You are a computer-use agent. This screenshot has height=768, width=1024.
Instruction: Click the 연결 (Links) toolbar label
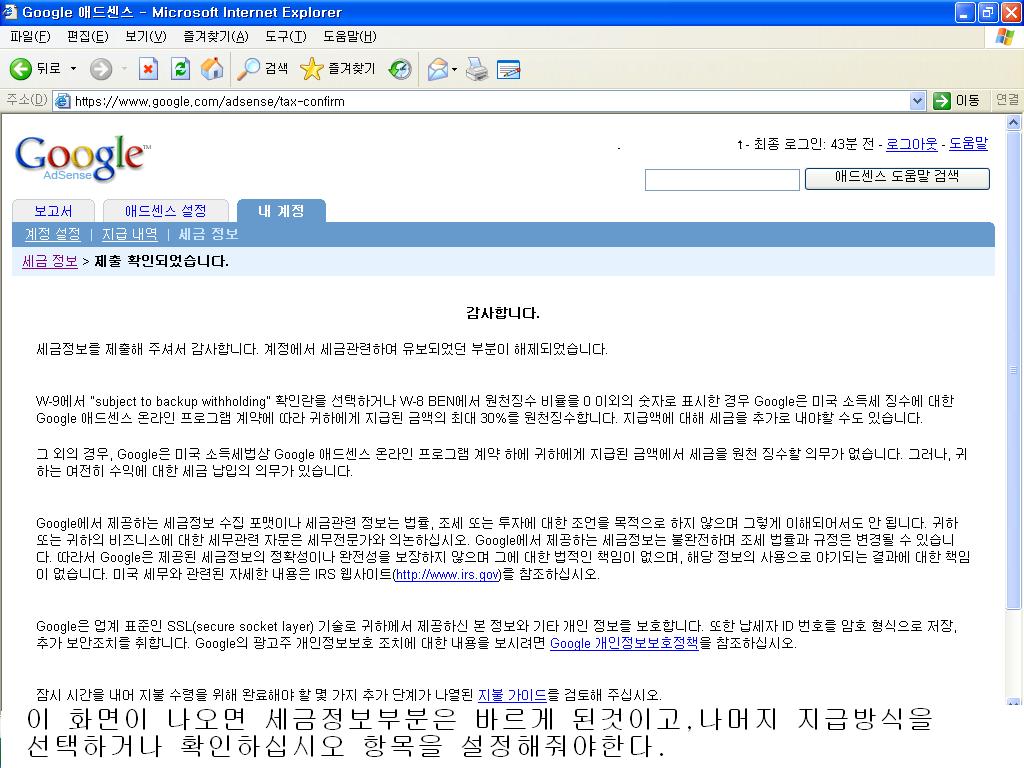tap(1006, 100)
